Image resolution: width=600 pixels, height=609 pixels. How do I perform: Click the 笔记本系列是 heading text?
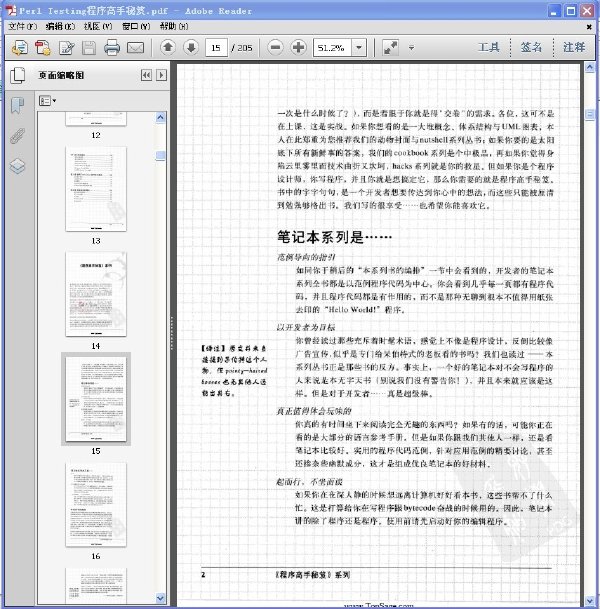[334, 237]
